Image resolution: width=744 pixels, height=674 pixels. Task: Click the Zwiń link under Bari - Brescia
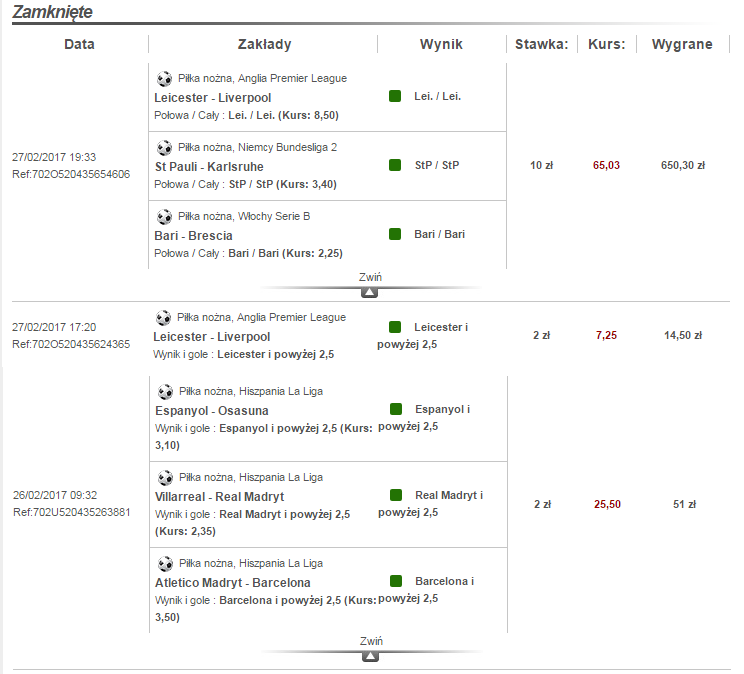tap(370, 277)
